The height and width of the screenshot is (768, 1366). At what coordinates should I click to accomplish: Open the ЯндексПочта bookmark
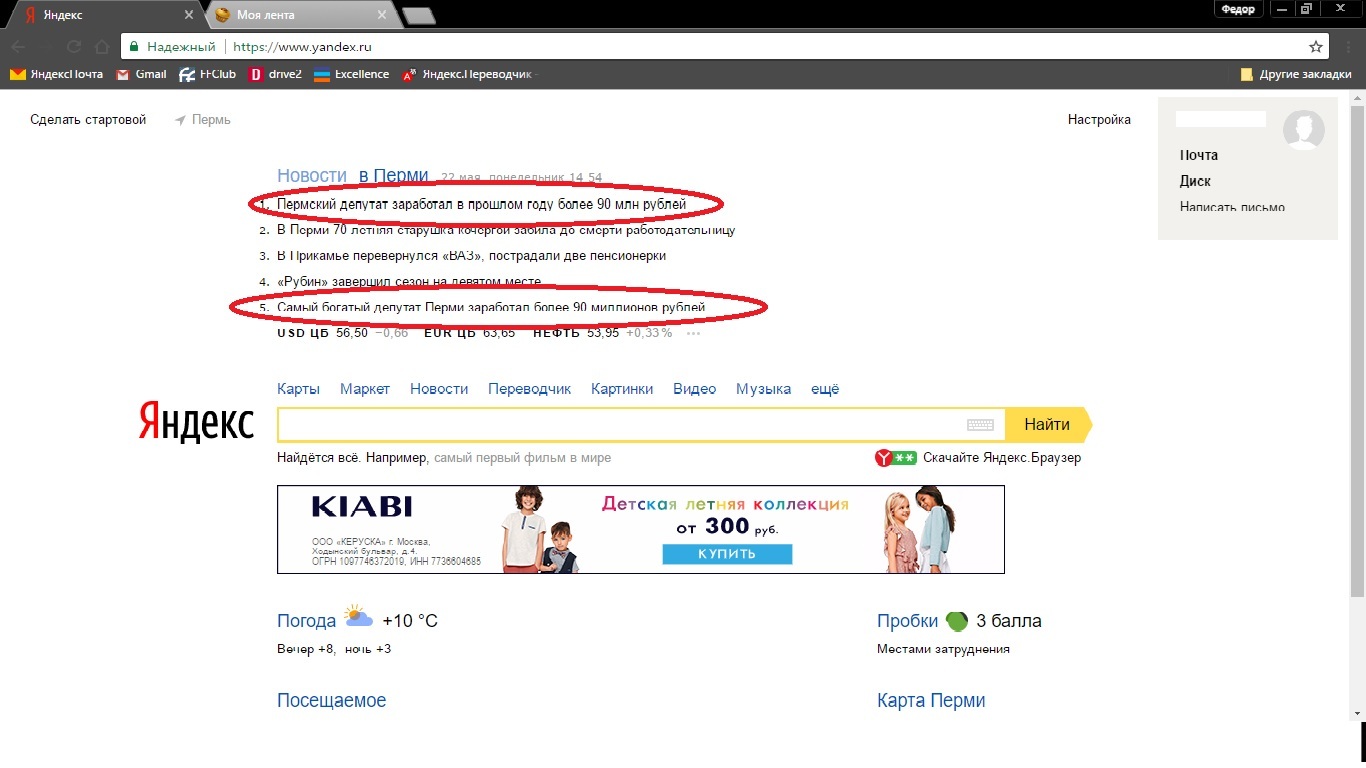tap(56, 74)
